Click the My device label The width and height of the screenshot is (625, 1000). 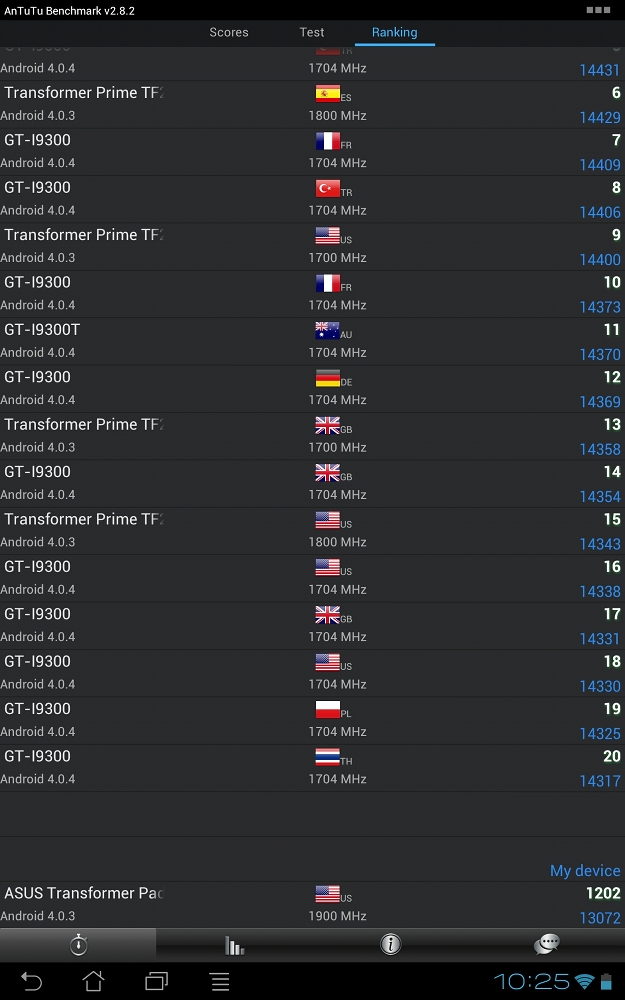pos(585,871)
